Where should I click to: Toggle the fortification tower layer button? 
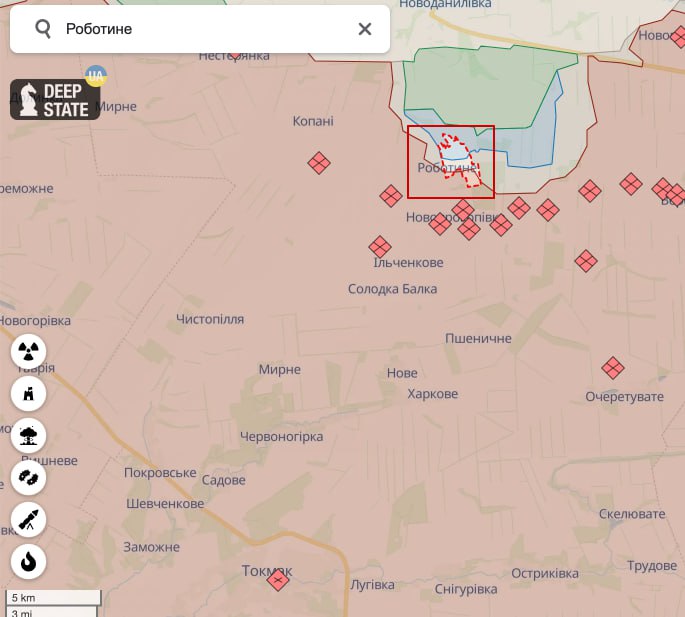(x=28, y=393)
